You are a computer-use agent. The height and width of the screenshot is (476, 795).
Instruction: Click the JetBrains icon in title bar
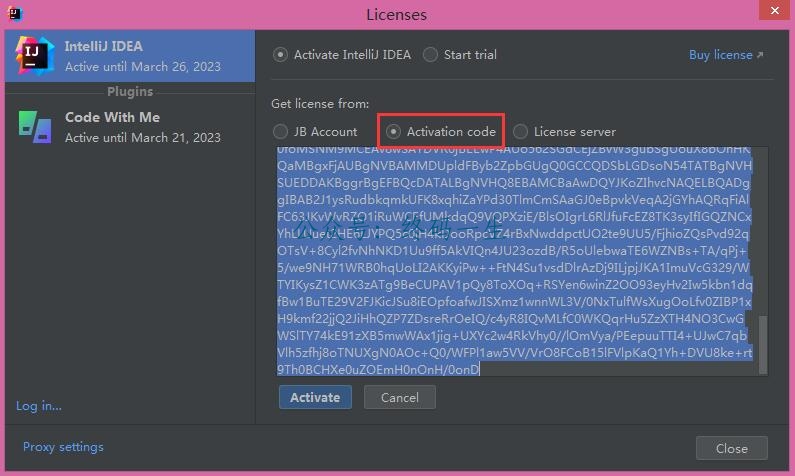click(x=15, y=14)
